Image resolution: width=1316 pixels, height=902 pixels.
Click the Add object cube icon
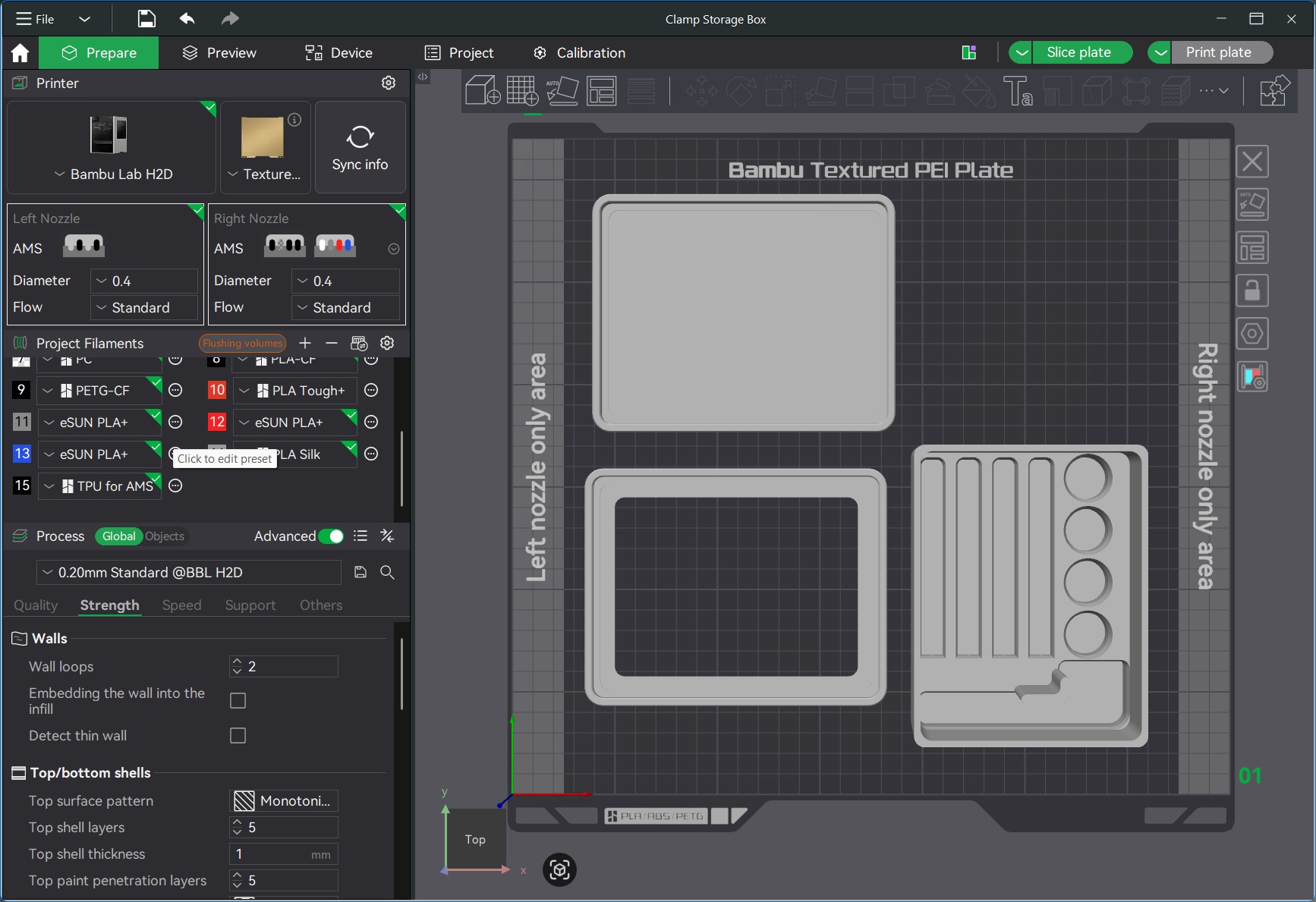pos(482,91)
